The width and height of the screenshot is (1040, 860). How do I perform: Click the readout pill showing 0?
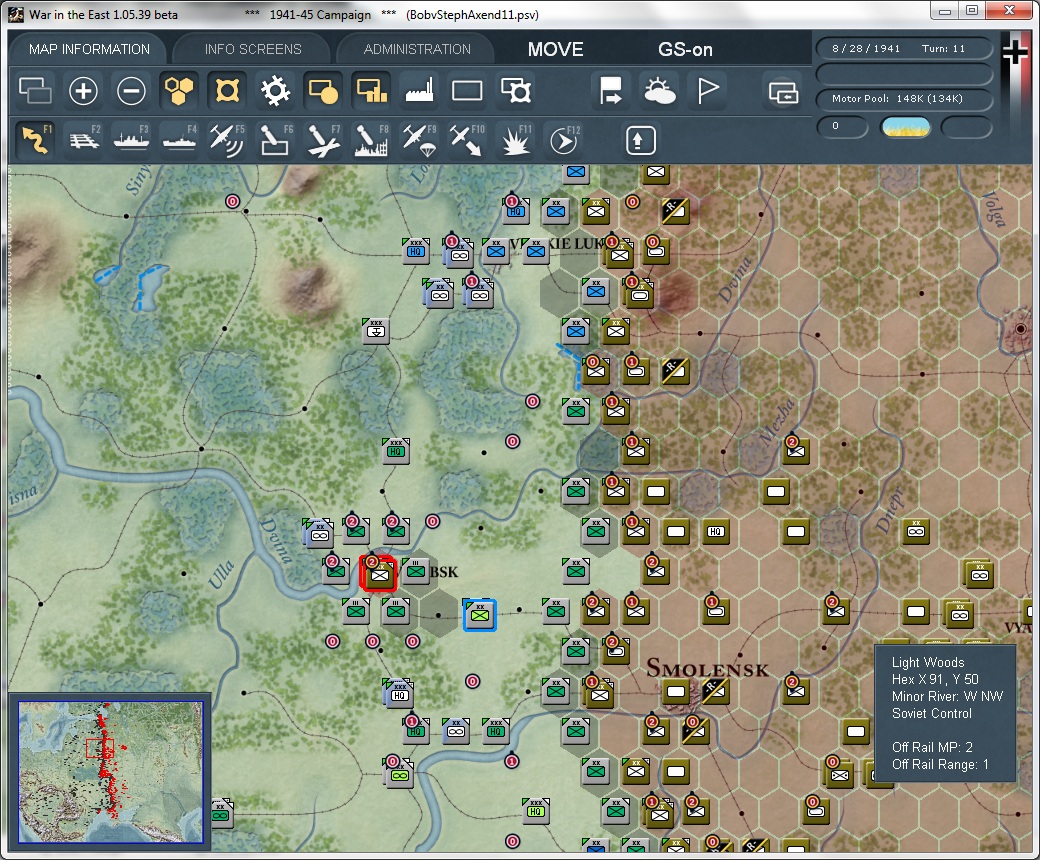[x=842, y=126]
